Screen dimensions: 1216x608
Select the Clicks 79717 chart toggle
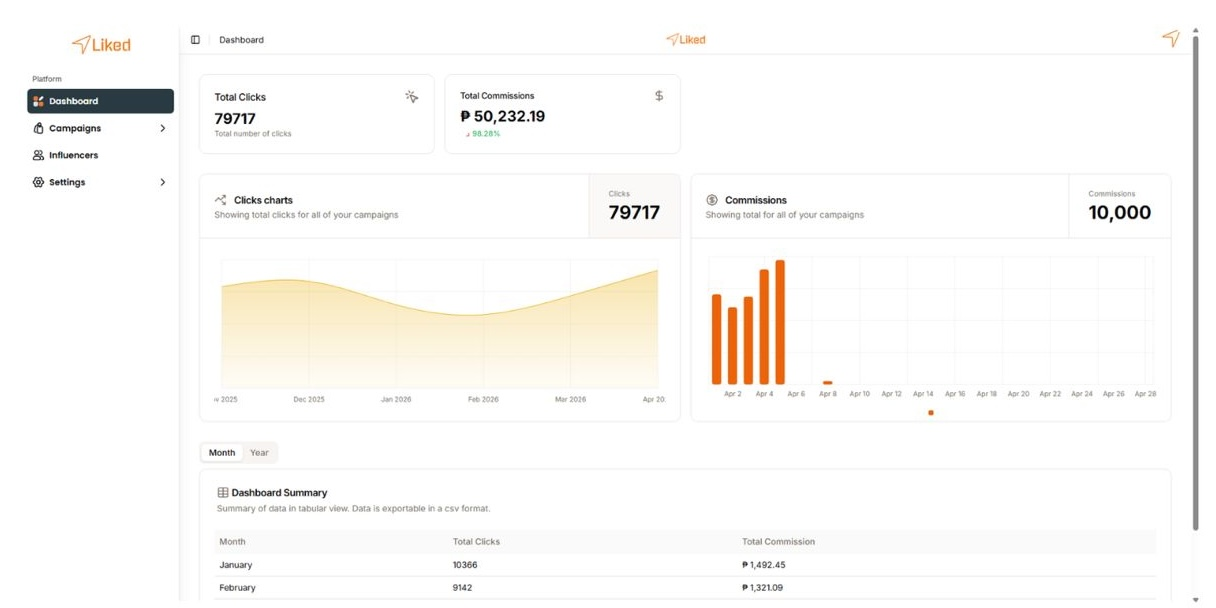[x=634, y=206]
